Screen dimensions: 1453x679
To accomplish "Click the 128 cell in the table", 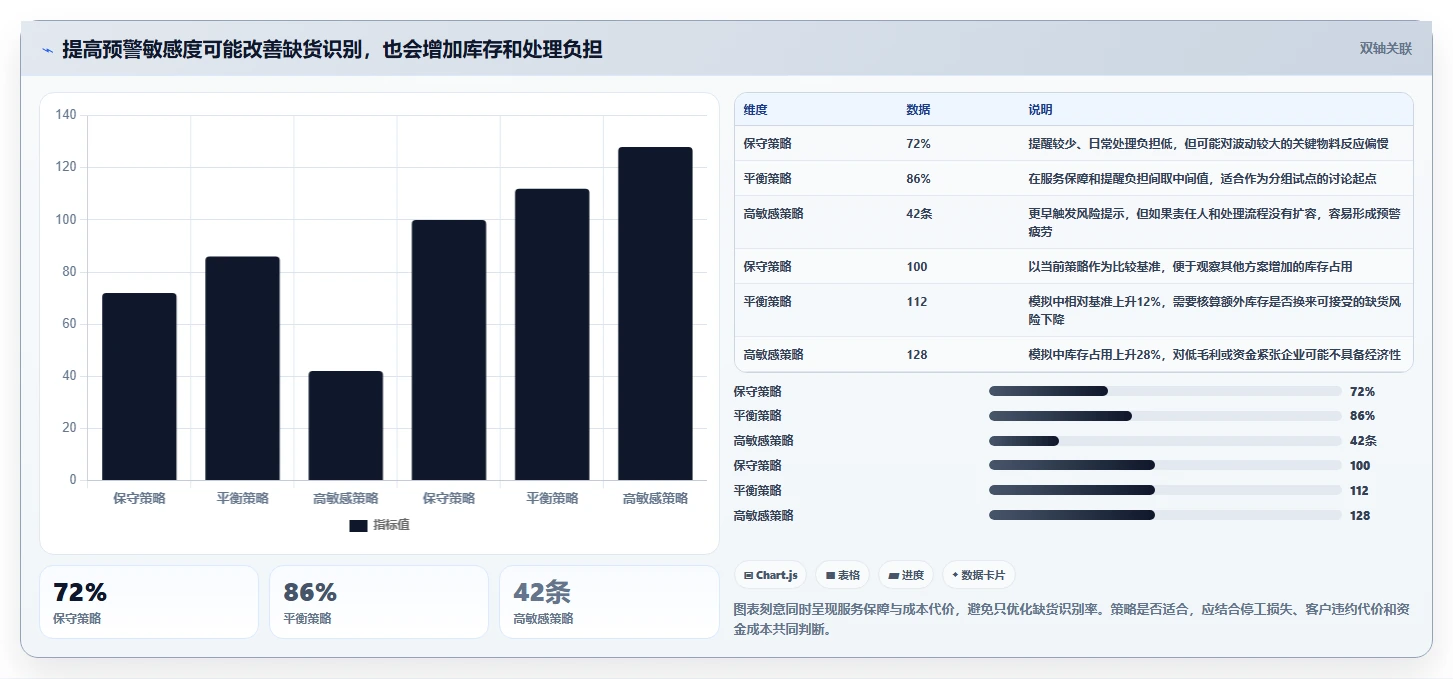I will pos(917,355).
